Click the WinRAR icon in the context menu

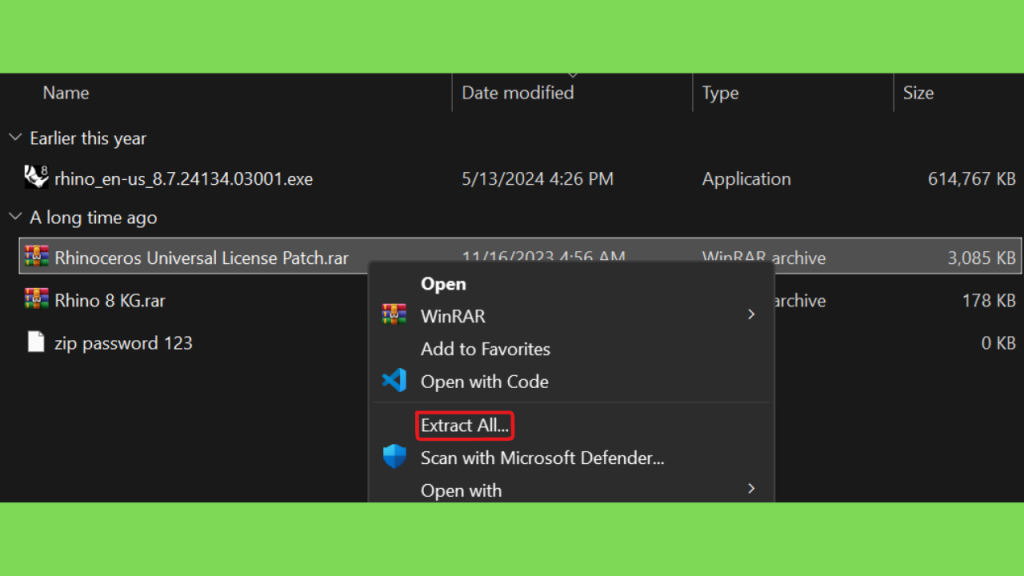pos(394,315)
